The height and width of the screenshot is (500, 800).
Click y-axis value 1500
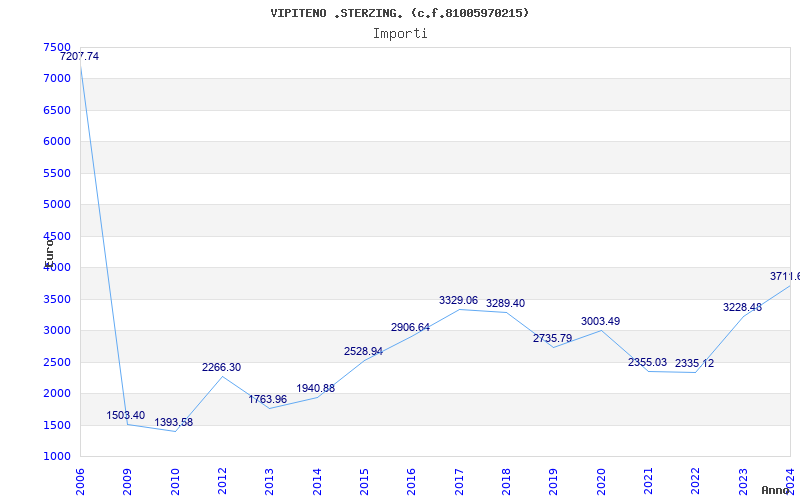57,426
